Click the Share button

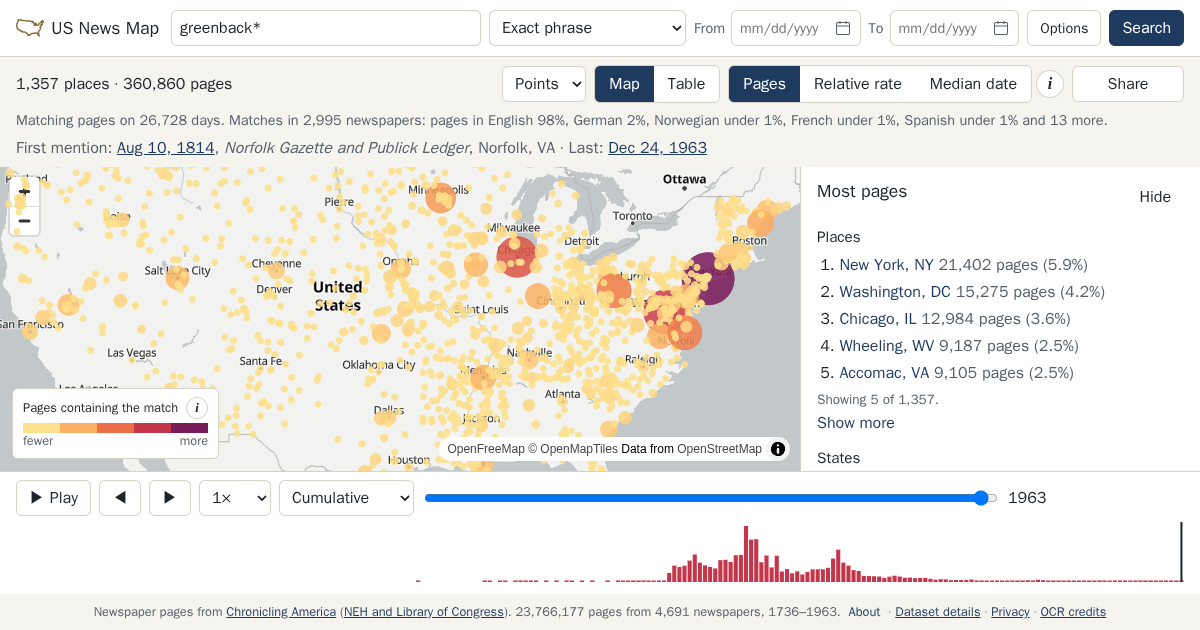point(1128,84)
